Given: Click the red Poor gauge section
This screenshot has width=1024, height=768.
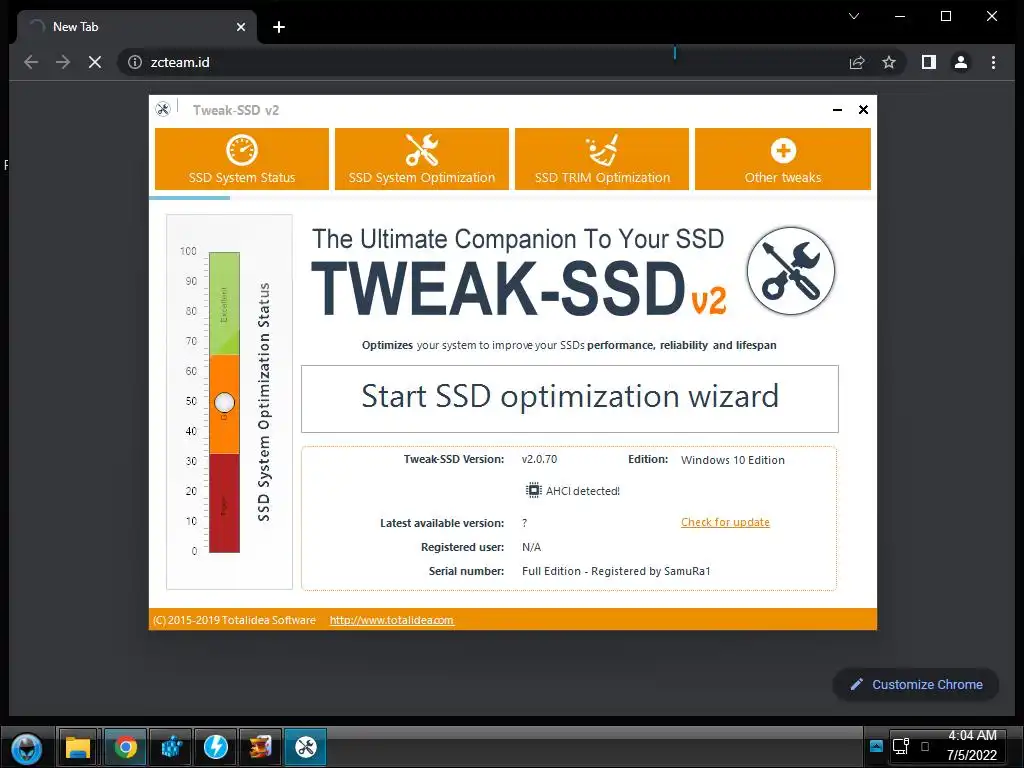Looking at the screenshot, I should [224, 503].
